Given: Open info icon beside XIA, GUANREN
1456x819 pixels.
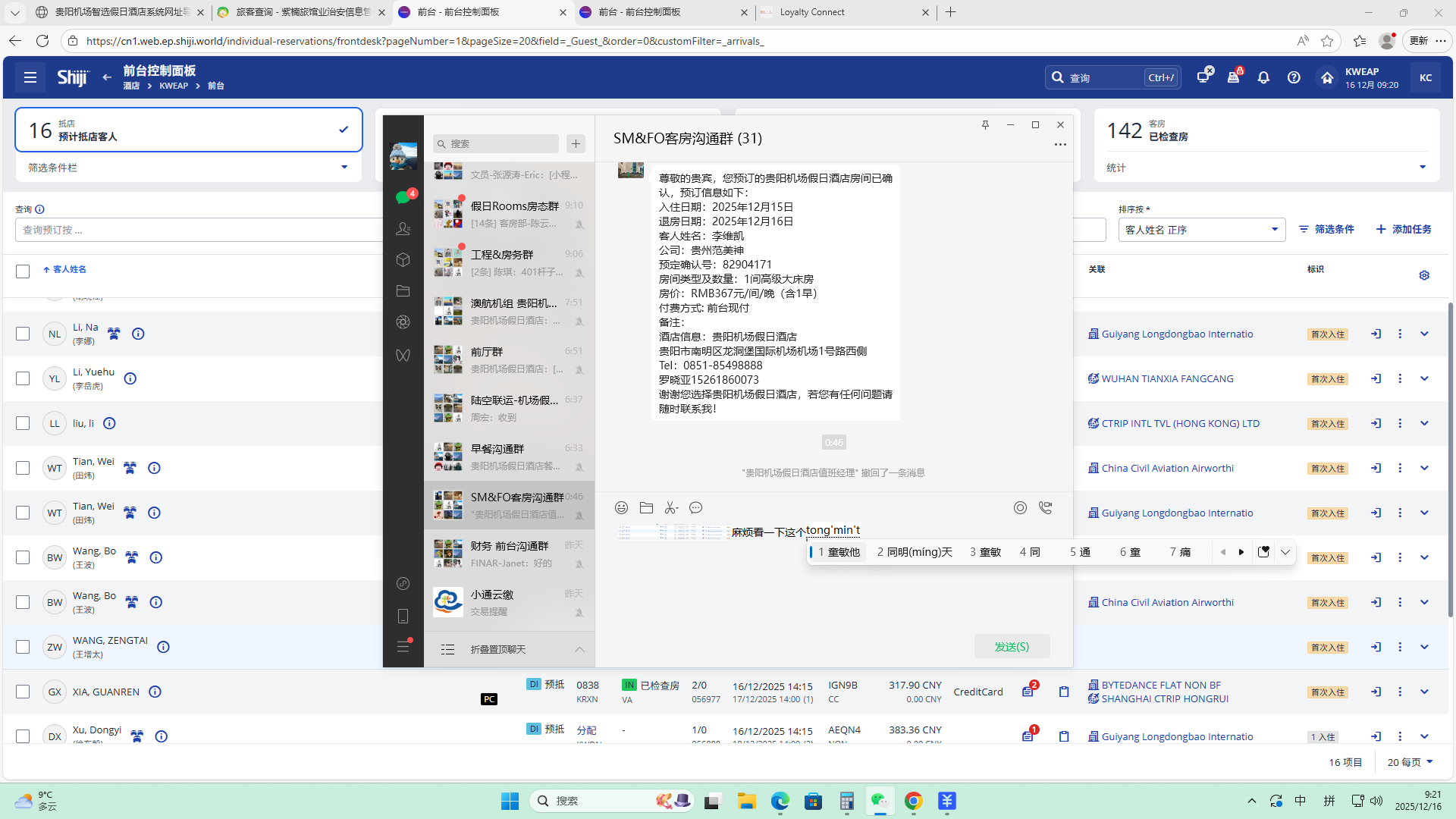Looking at the screenshot, I should point(155,692).
